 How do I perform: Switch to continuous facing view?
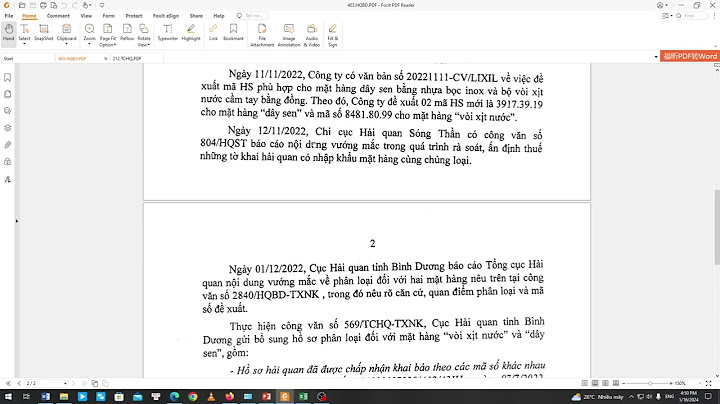point(616,383)
